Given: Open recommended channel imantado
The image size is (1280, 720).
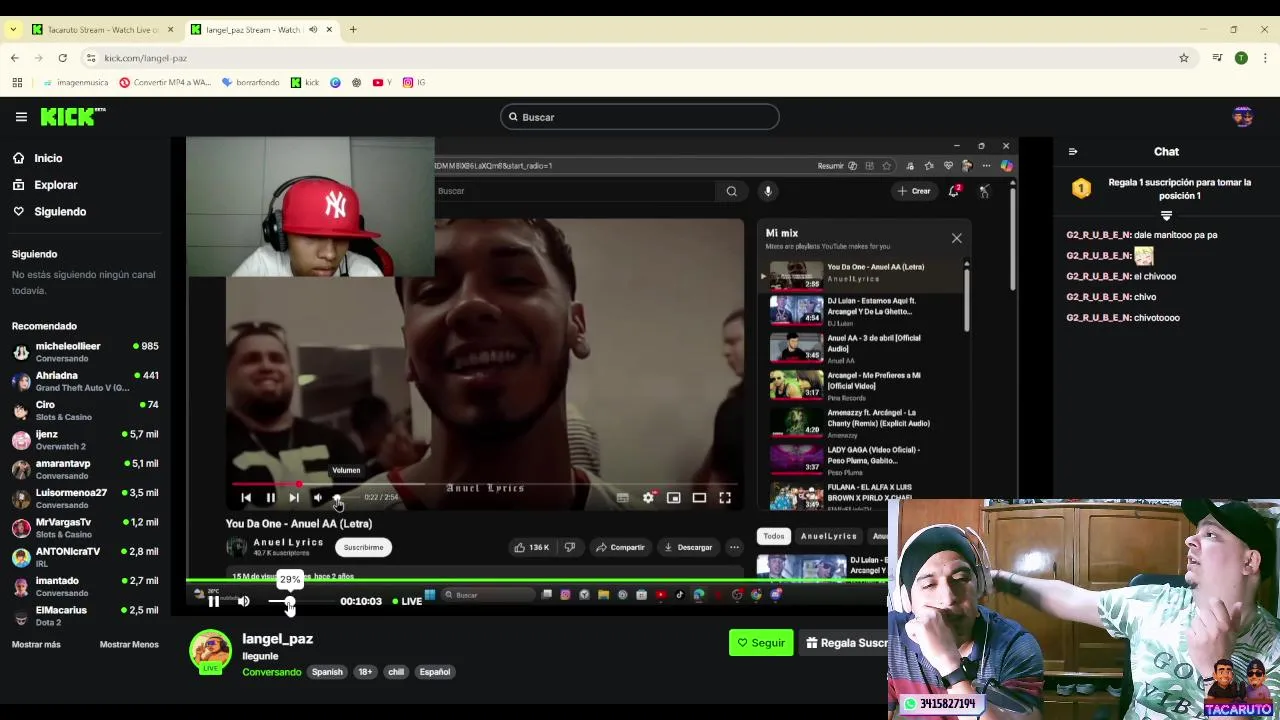Looking at the screenshot, I should pos(85,586).
